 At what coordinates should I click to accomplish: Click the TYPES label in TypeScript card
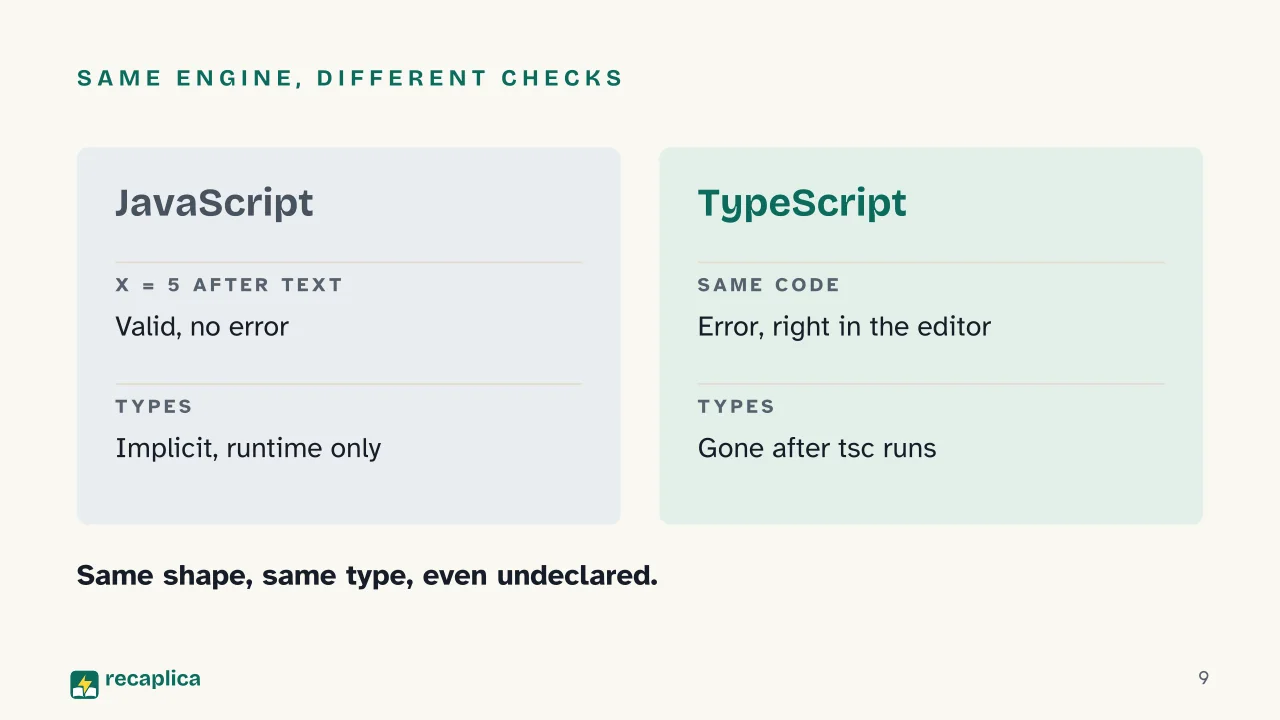coord(736,407)
